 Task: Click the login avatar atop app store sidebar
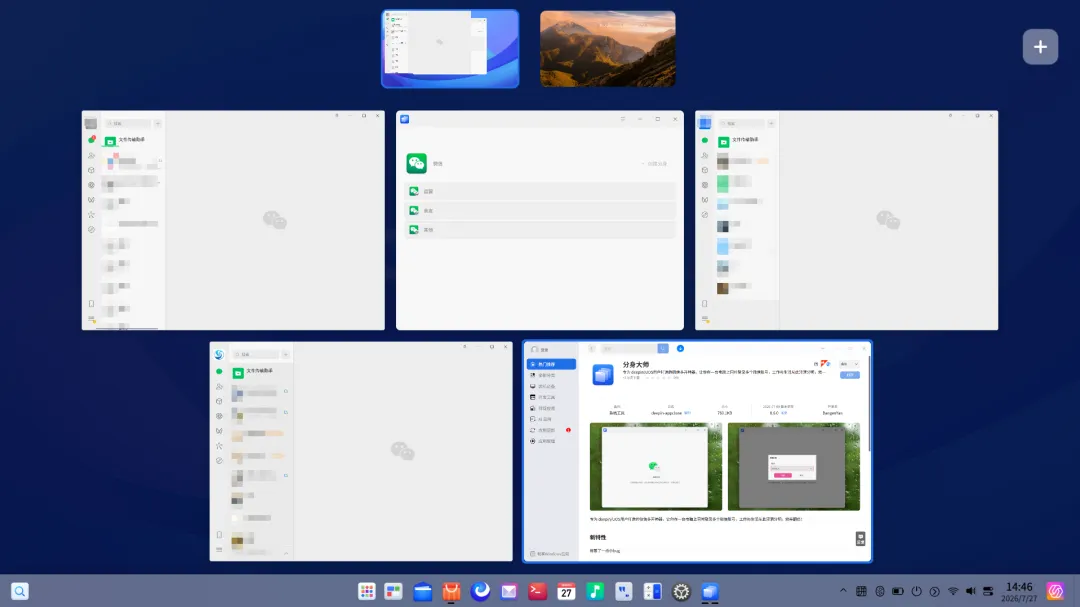[534, 349]
